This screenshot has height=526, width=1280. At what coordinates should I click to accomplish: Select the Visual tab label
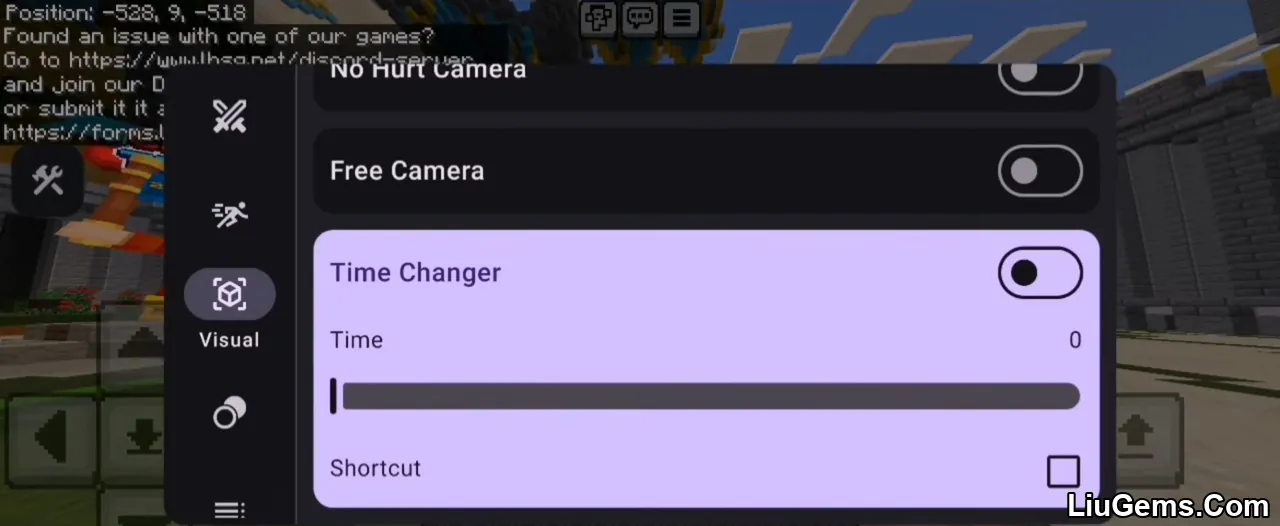click(229, 340)
